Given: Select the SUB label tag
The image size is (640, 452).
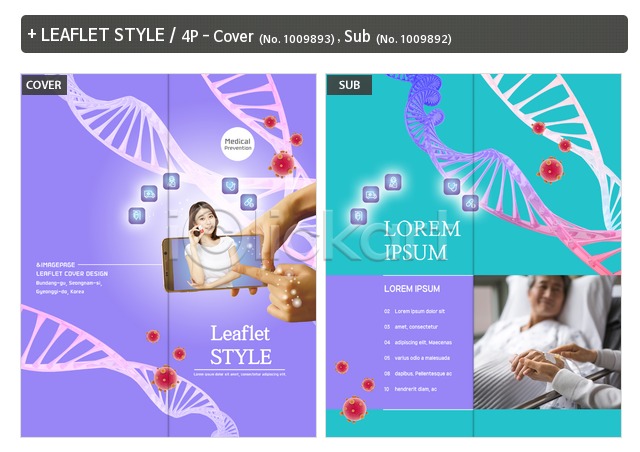Looking at the screenshot, I should pyautogui.click(x=349, y=85).
